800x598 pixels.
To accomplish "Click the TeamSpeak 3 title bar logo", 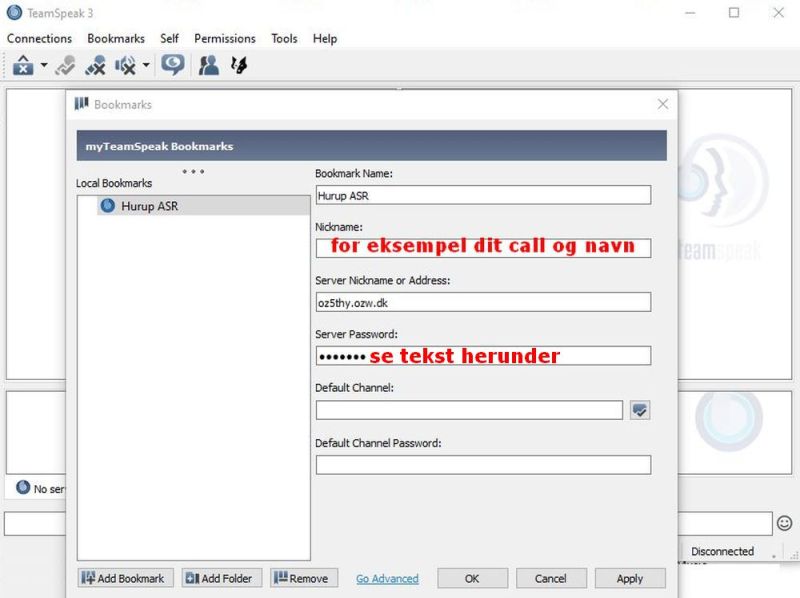I will click(x=14, y=13).
